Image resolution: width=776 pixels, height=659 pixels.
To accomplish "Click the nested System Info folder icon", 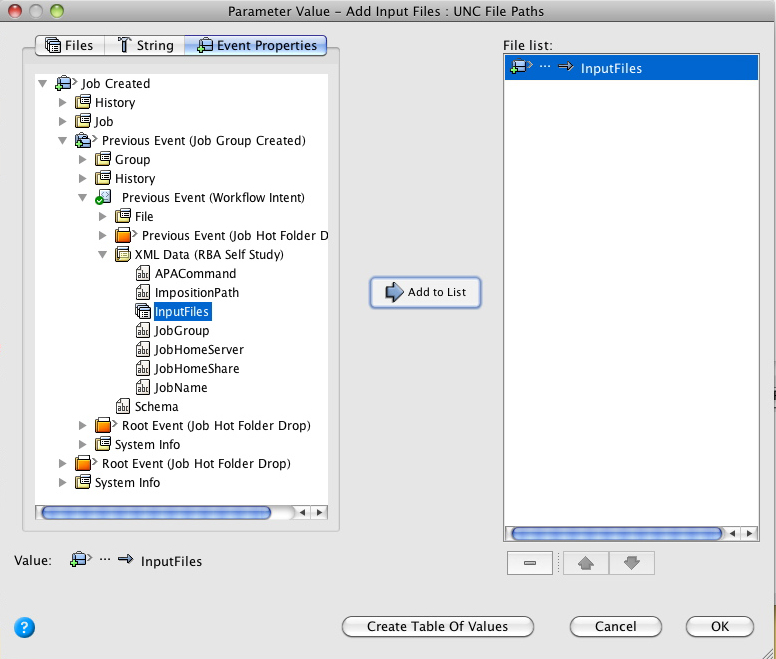I will pyautogui.click(x=103, y=444).
